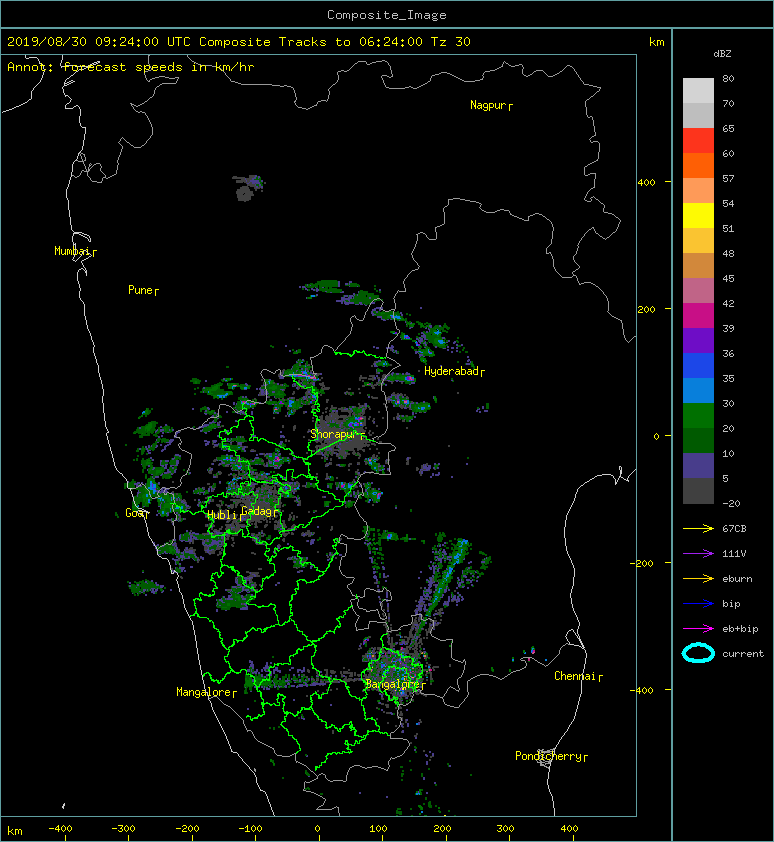Click the orange 60 dBZ swatch

point(698,165)
